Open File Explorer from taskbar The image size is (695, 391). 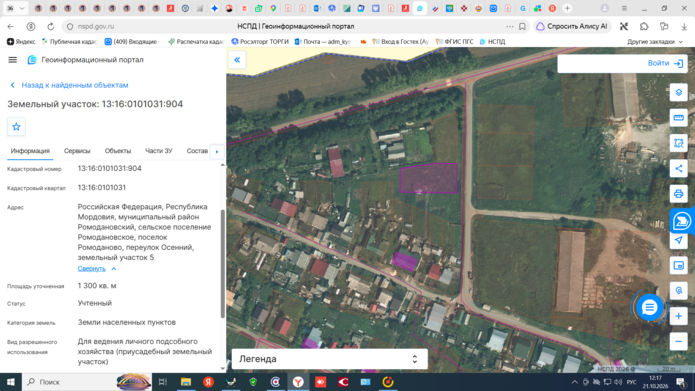pos(186,382)
